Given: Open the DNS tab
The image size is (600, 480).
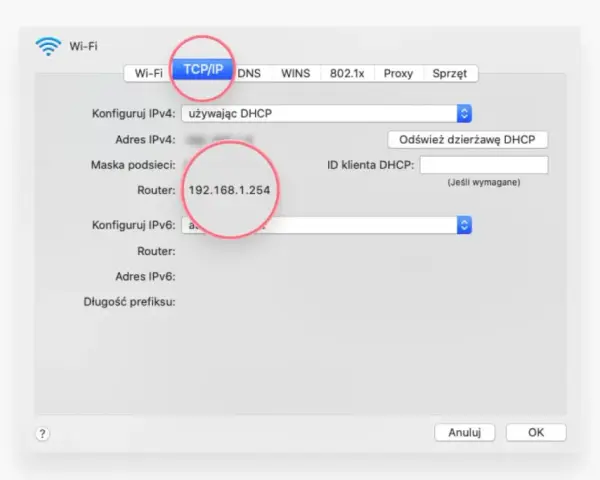Looking at the screenshot, I should coord(249,73).
